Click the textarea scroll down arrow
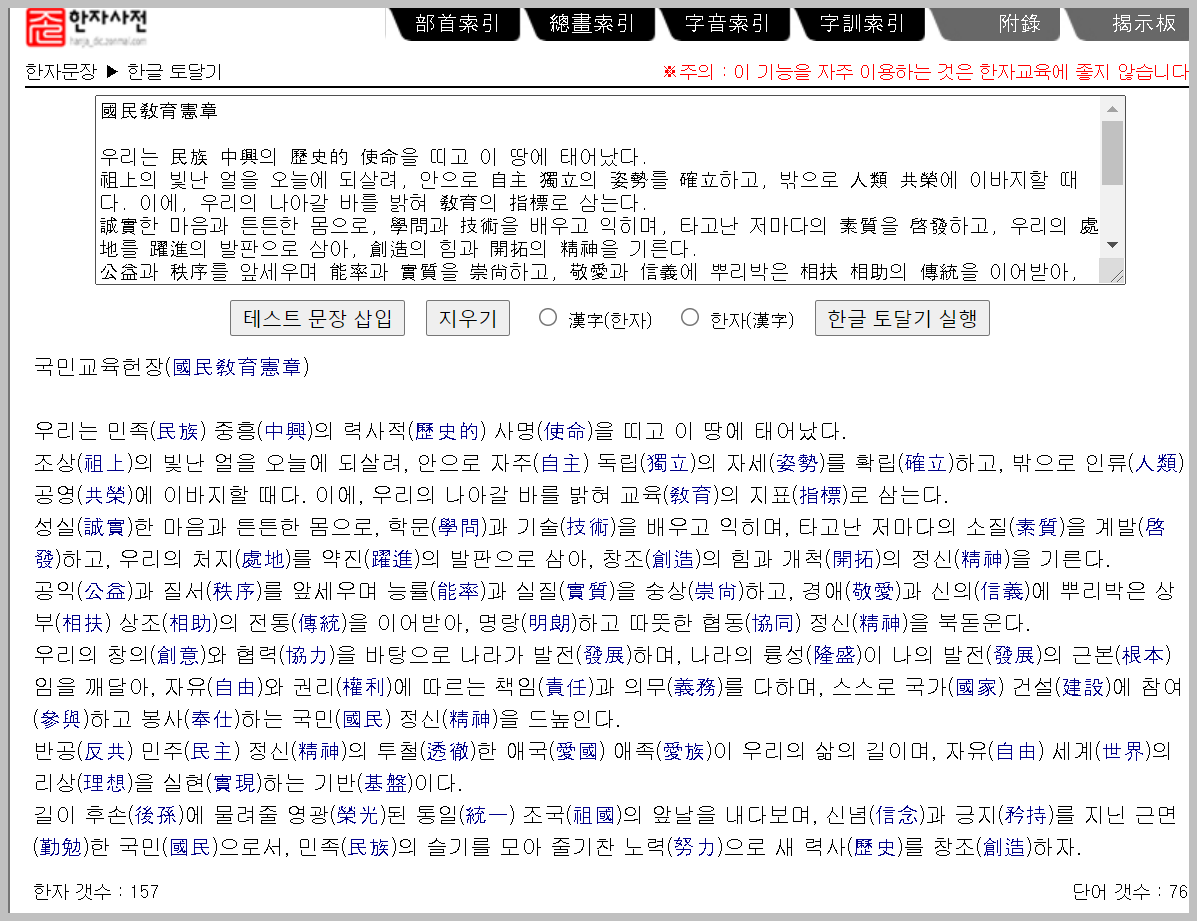This screenshot has height=921, width=1197. (1112, 245)
